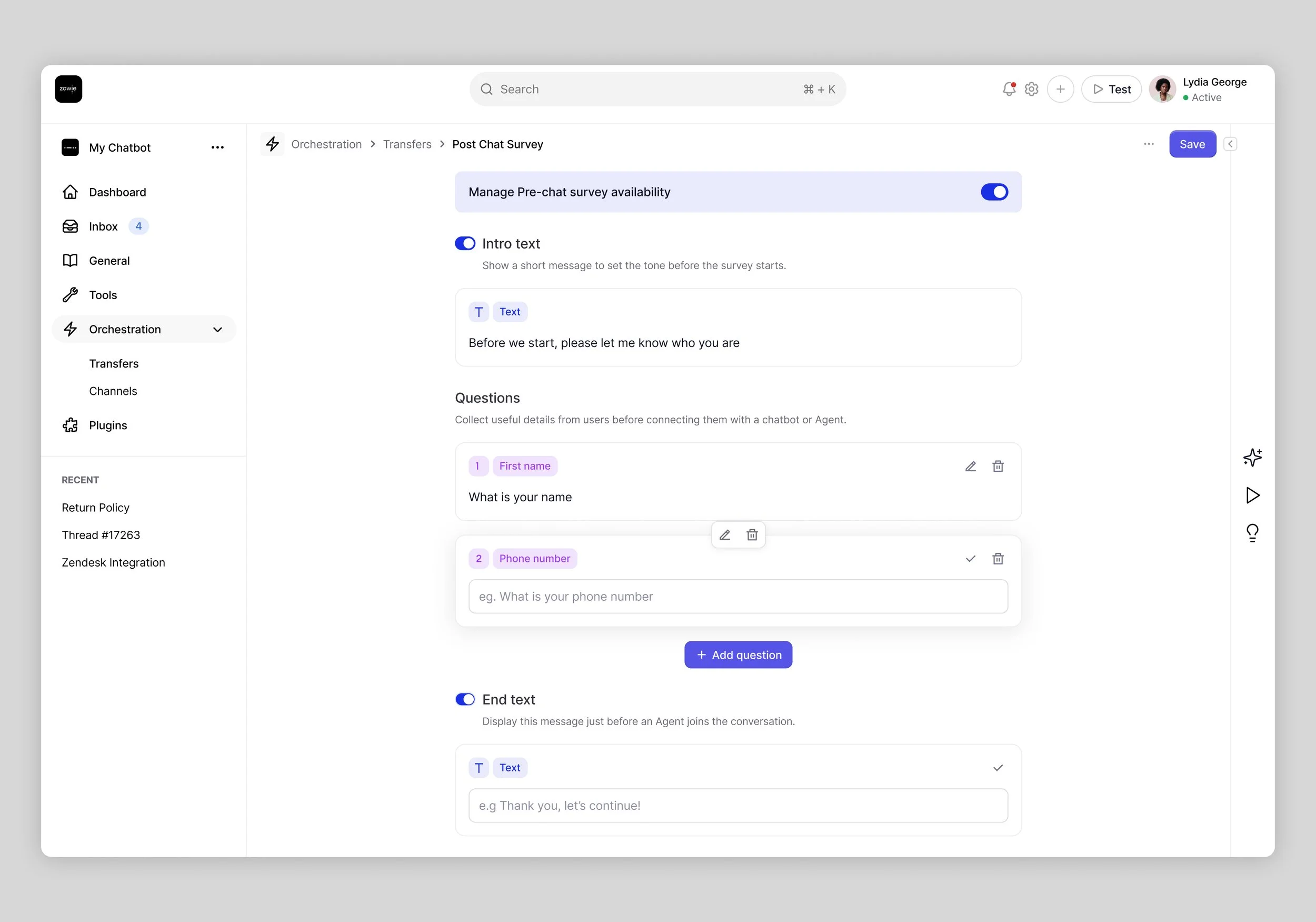
Task: Go to Inbox in sidebar
Action: [103, 226]
